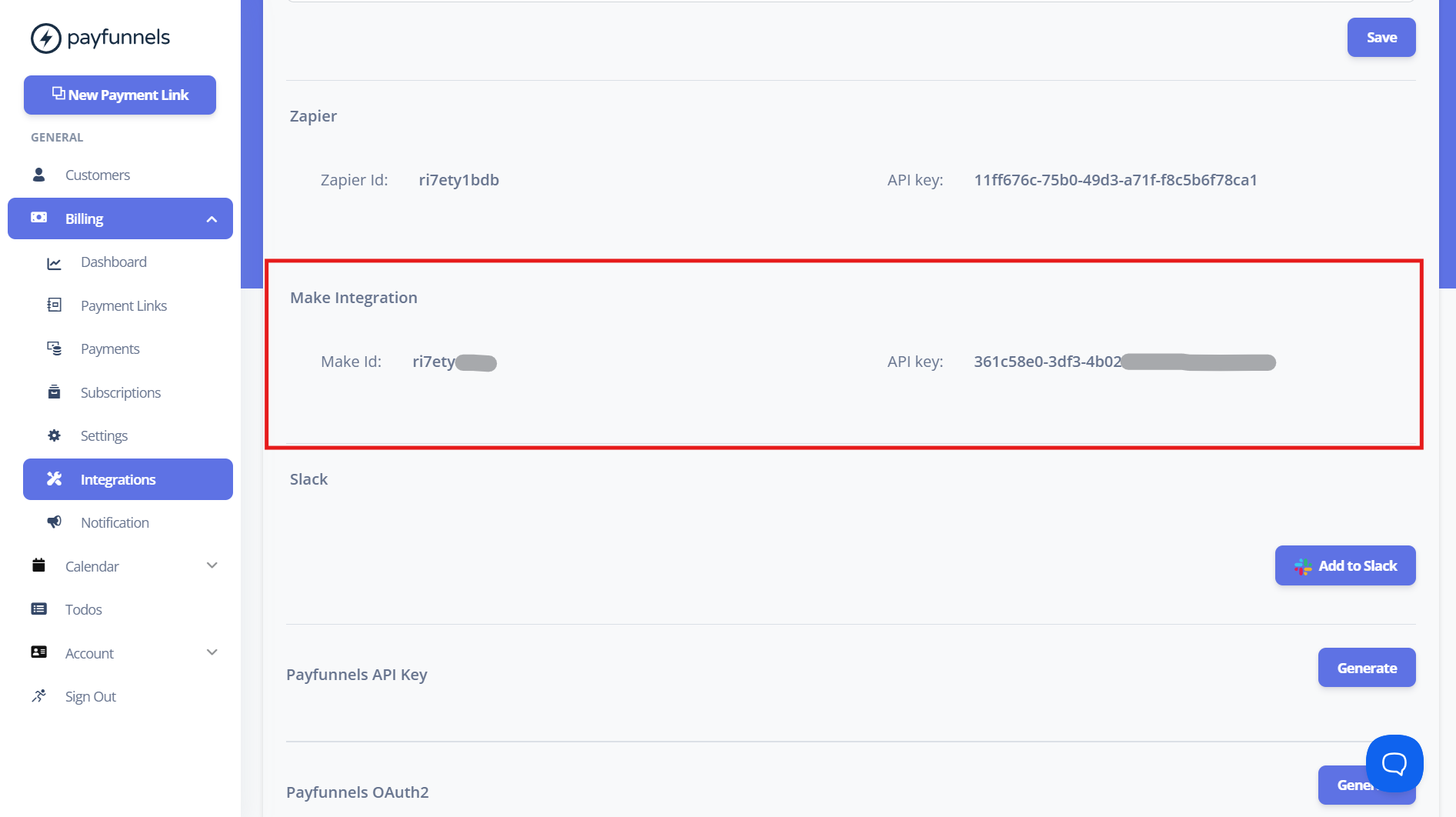1456x817 pixels.
Task: Click the payfunnels lightning bolt logo
Action: click(x=45, y=38)
